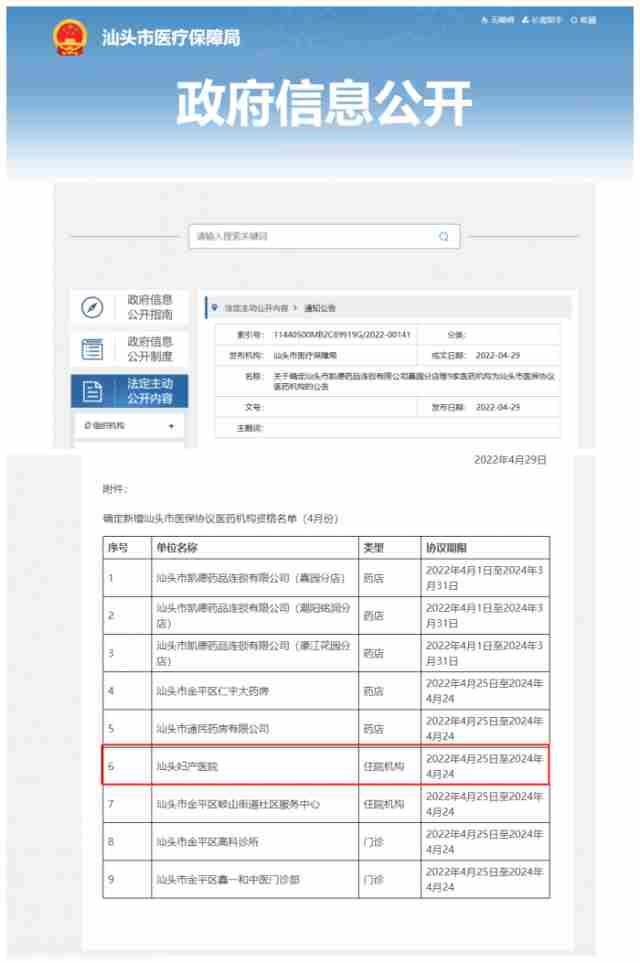
Task: Click the 法定主动公开内容 breadcrumb link
Action: [256, 308]
